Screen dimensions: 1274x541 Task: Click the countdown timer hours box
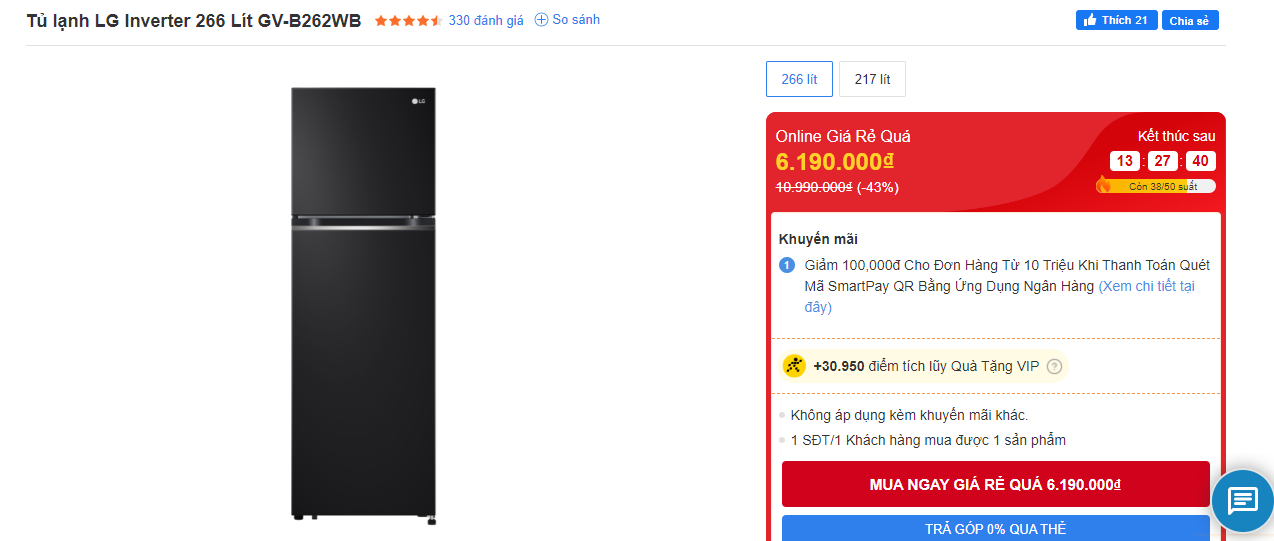pyautogui.click(x=1125, y=161)
